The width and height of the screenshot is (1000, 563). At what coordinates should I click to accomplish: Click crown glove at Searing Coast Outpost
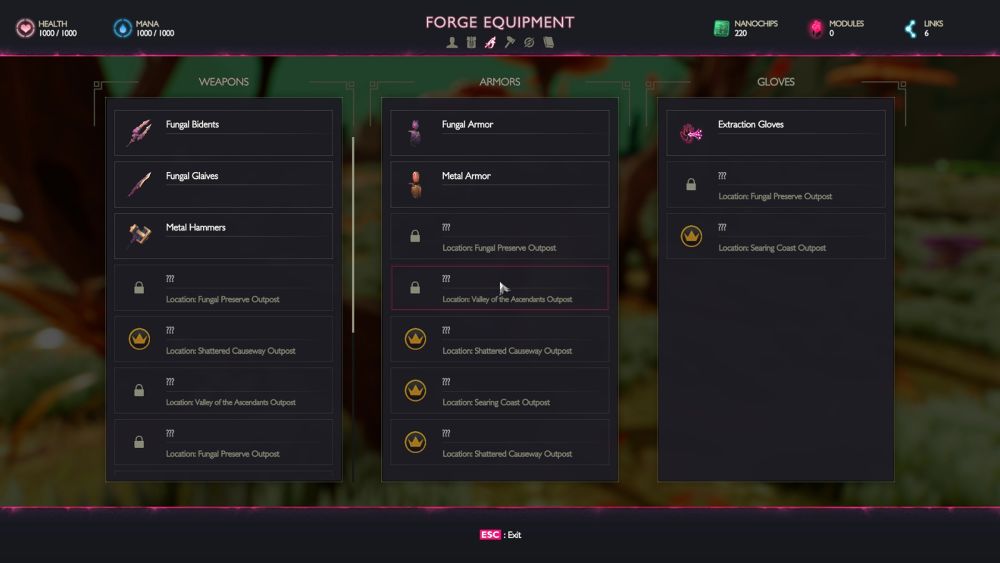point(776,236)
